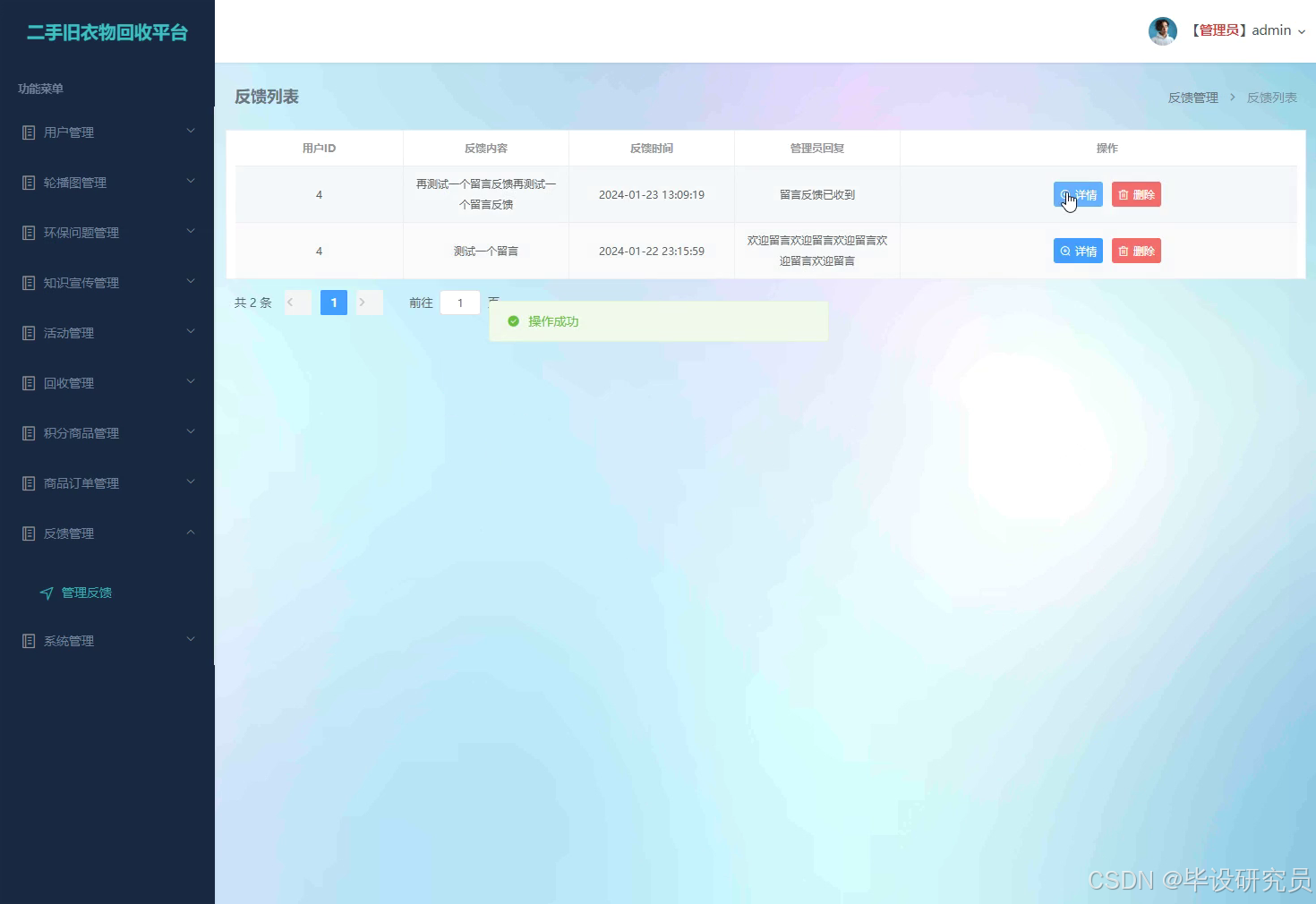The image size is (1316, 904).
Task: Open the 用户管理 menu
Action: point(107,132)
